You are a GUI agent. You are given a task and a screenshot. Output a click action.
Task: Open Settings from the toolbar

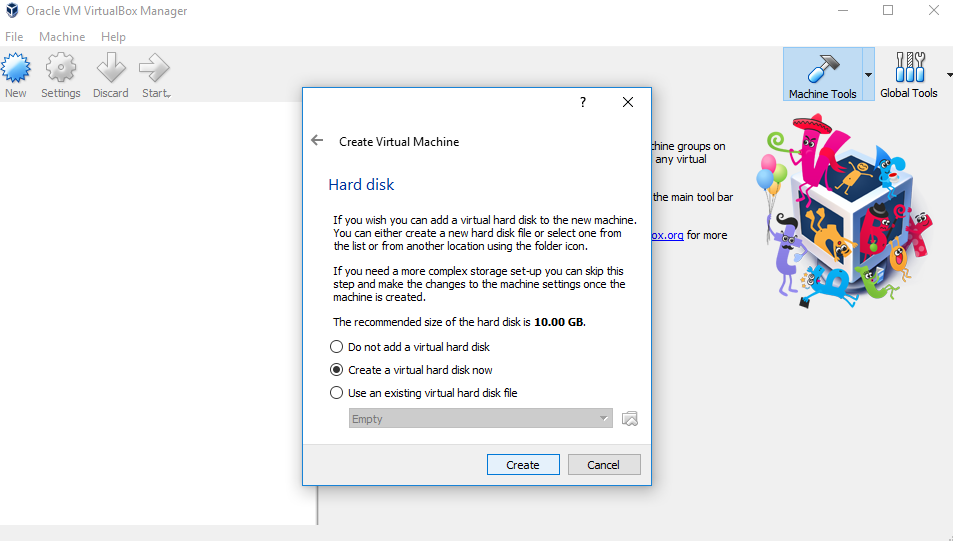coord(61,75)
